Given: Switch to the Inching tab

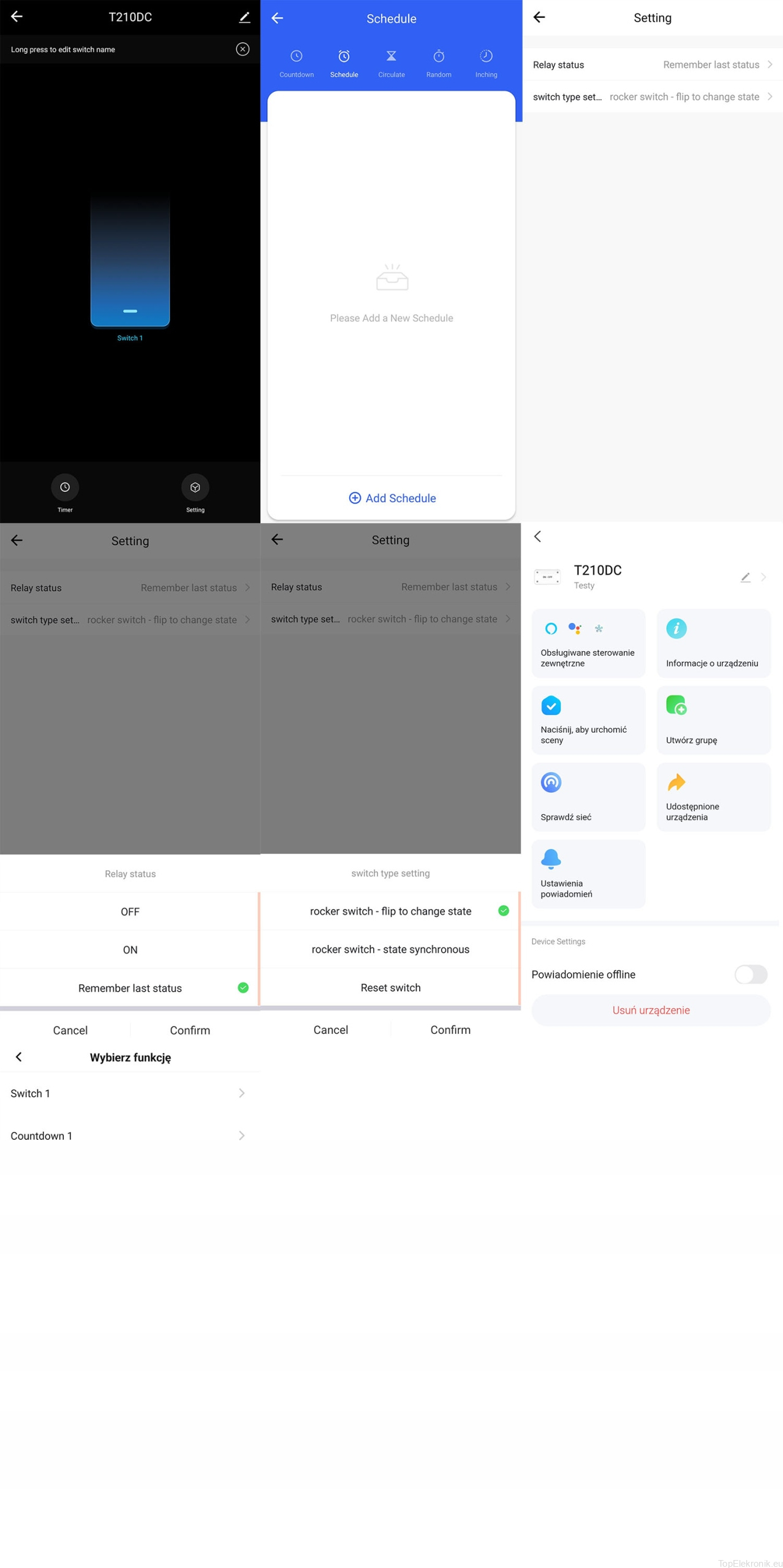Looking at the screenshot, I should pos(486,63).
